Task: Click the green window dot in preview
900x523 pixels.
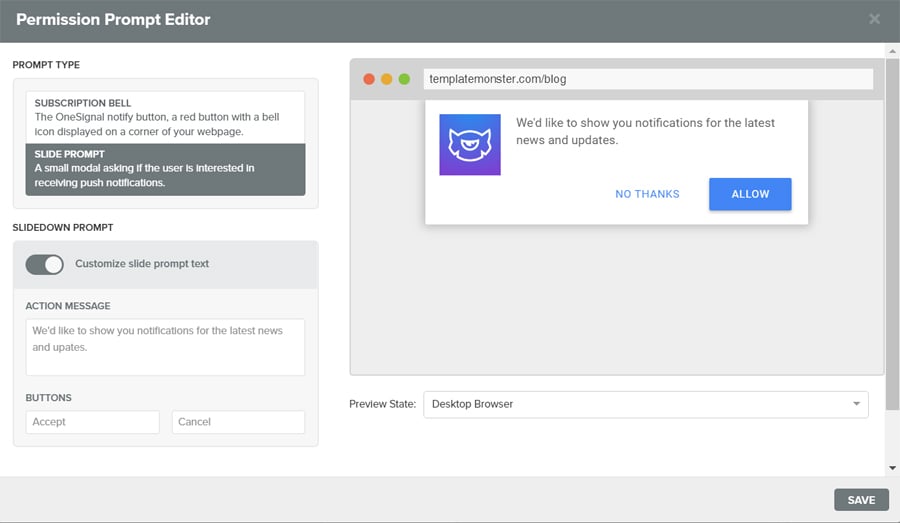Action: (x=404, y=79)
